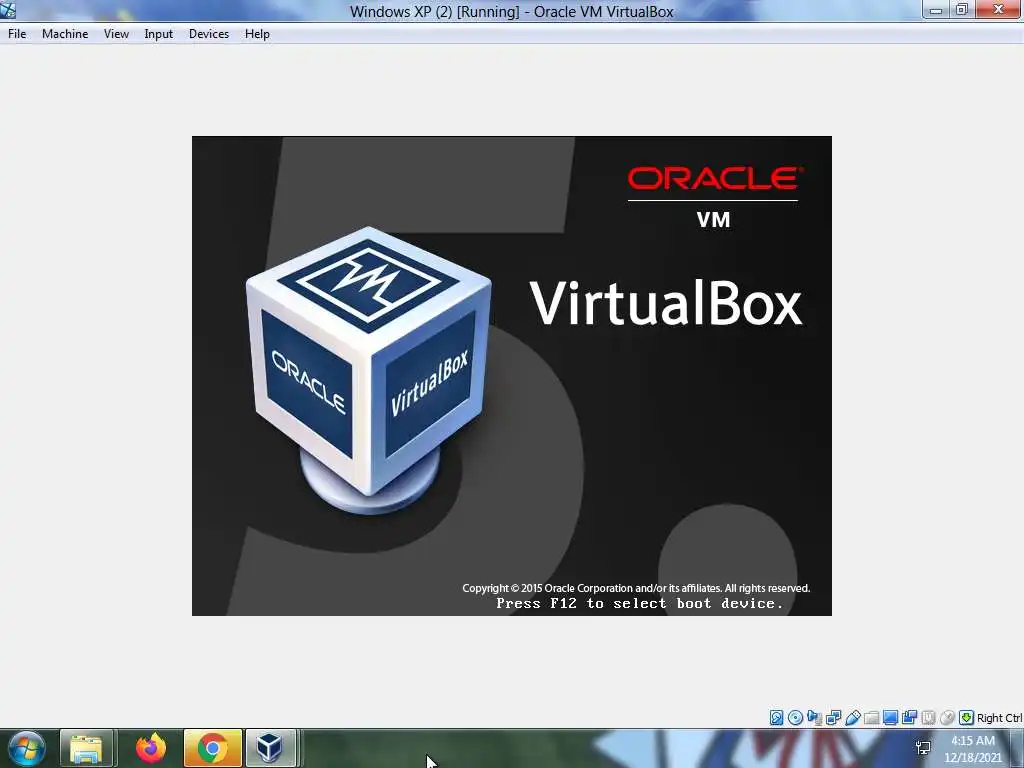The width and height of the screenshot is (1024, 768).
Task: Click the CPU virtualization features status icon
Action: tap(928, 718)
